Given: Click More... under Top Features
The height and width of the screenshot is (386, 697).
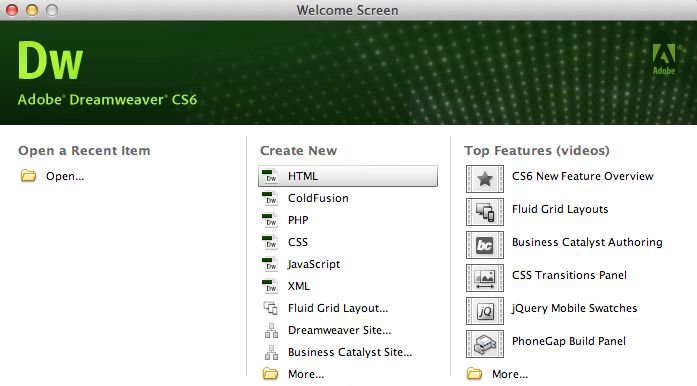Looking at the screenshot, I should coord(510,374).
